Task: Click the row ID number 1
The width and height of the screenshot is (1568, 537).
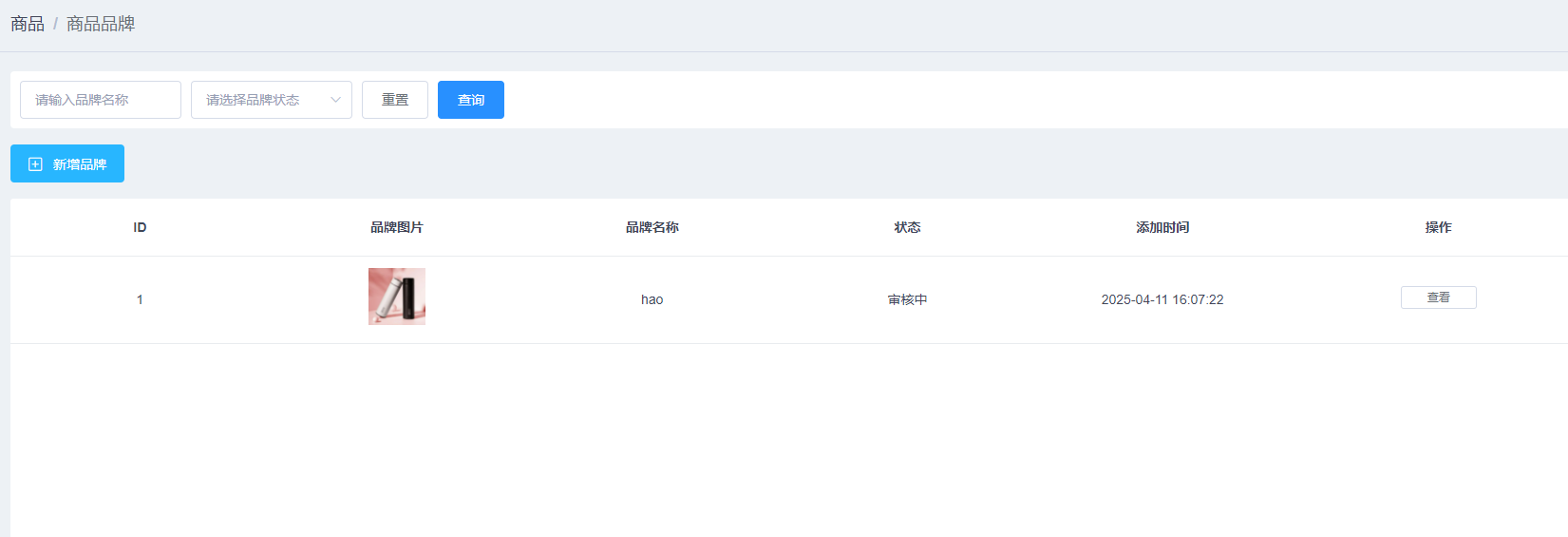Action: pyautogui.click(x=140, y=299)
